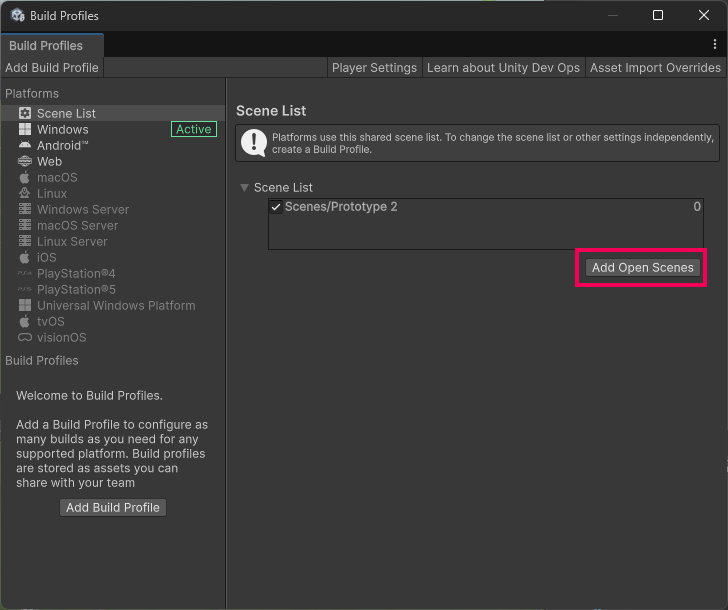Select Windows Server platform entry

point(83,210)
